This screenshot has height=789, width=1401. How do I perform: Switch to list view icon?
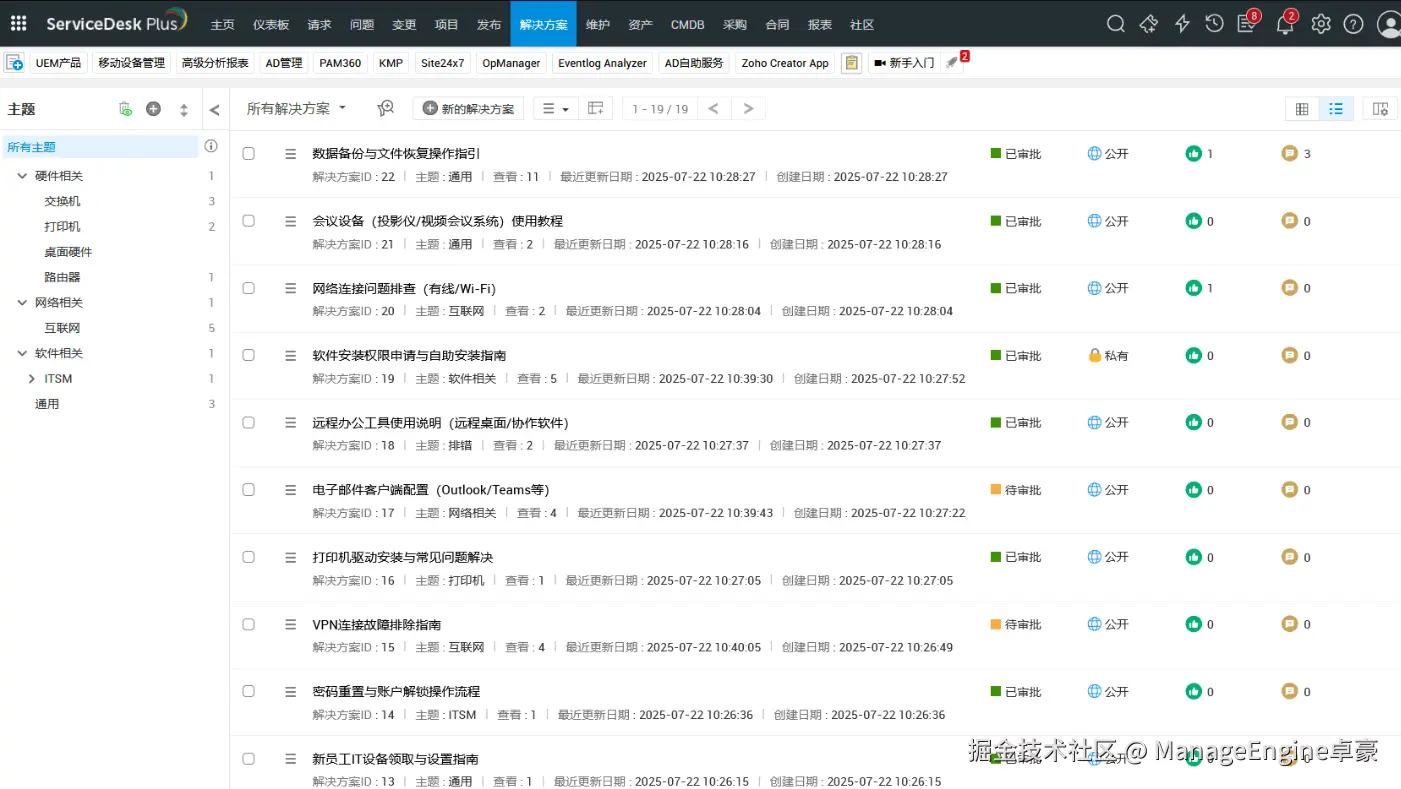tap(1336, 109)
